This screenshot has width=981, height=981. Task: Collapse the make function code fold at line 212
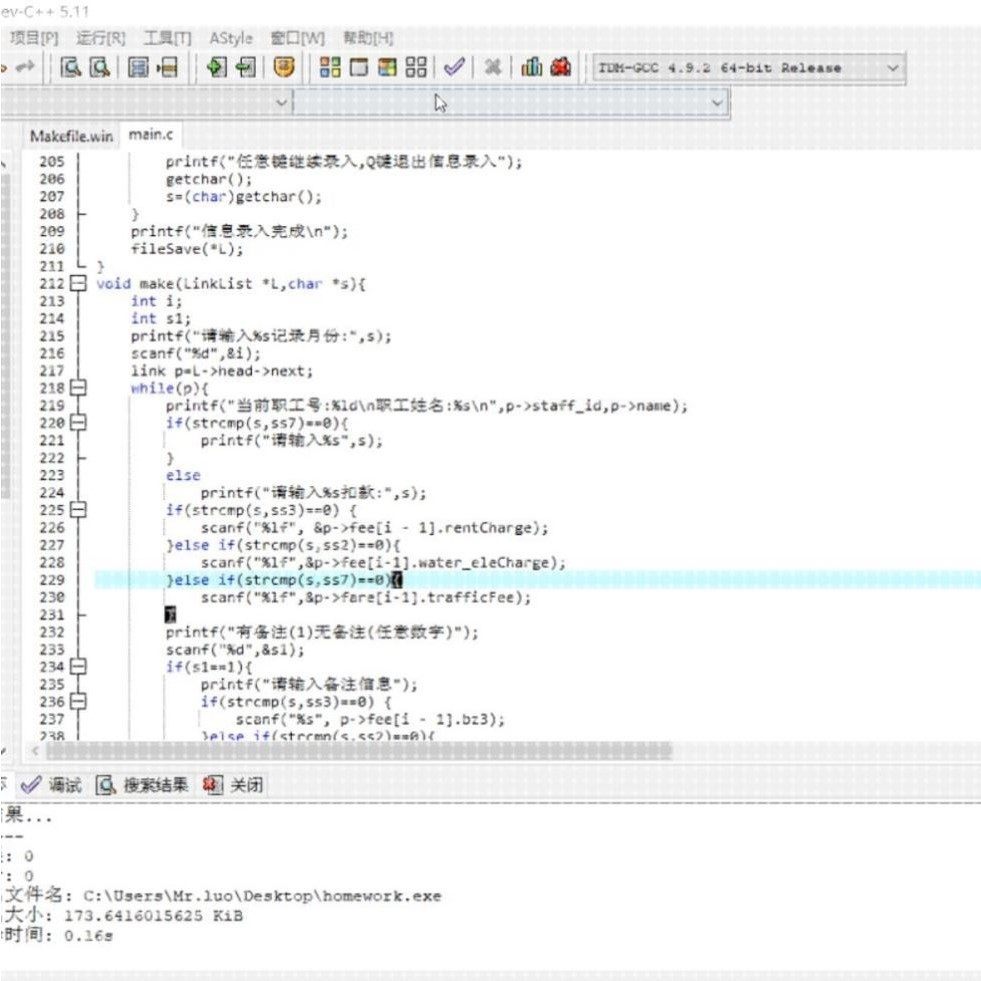pyautogui.click(x=81, y=283)
